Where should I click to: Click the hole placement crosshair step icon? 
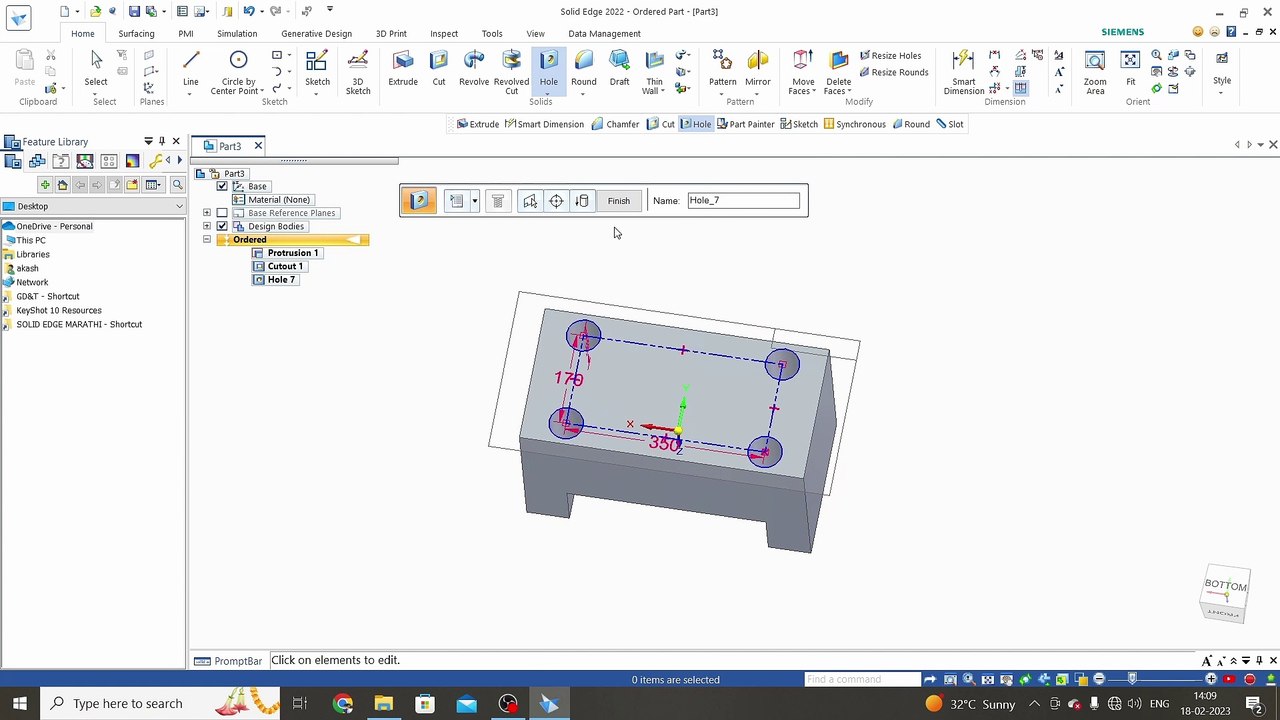click(x=556, y=201)
